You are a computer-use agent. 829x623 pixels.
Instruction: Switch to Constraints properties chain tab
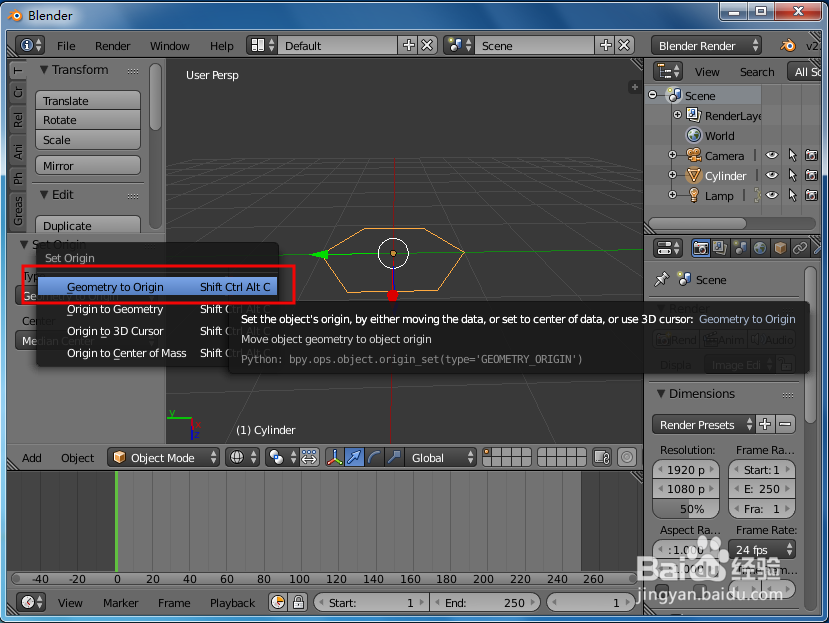tap(800, 248)
